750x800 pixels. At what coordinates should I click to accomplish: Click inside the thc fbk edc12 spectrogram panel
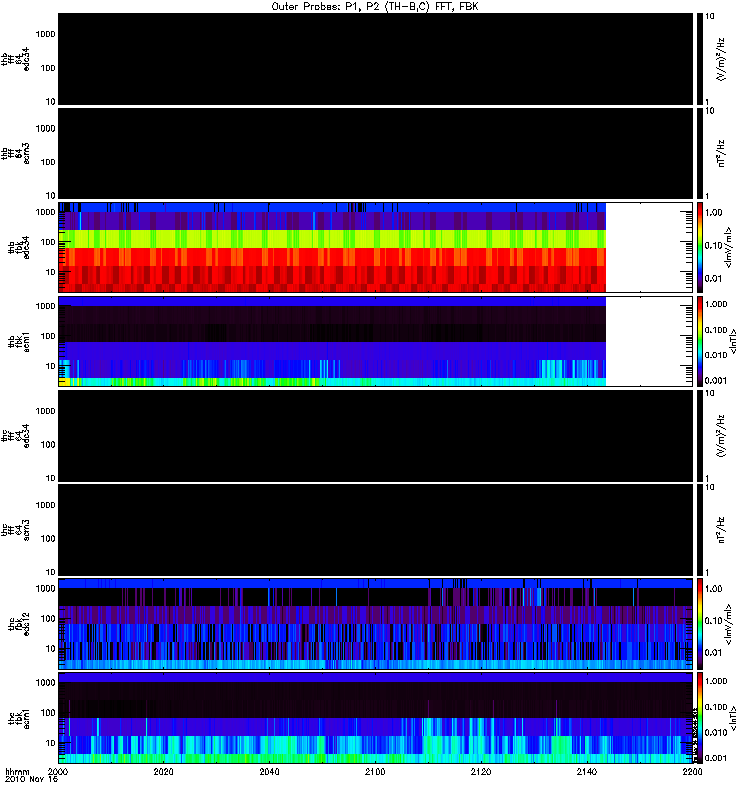376,623
